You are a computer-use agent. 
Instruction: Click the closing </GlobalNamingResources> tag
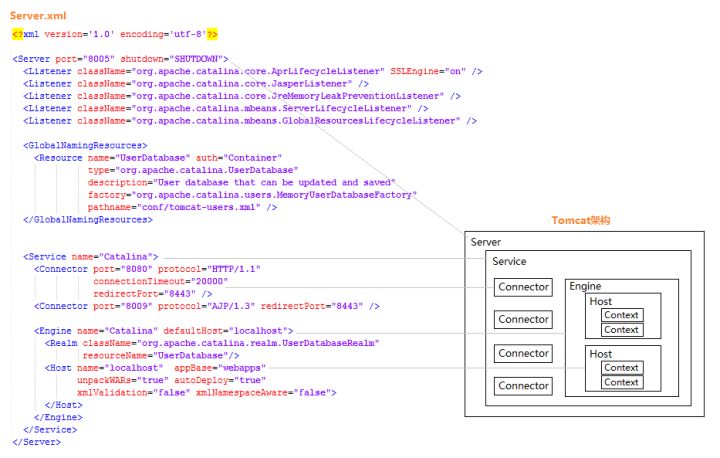tap(88, 220)
